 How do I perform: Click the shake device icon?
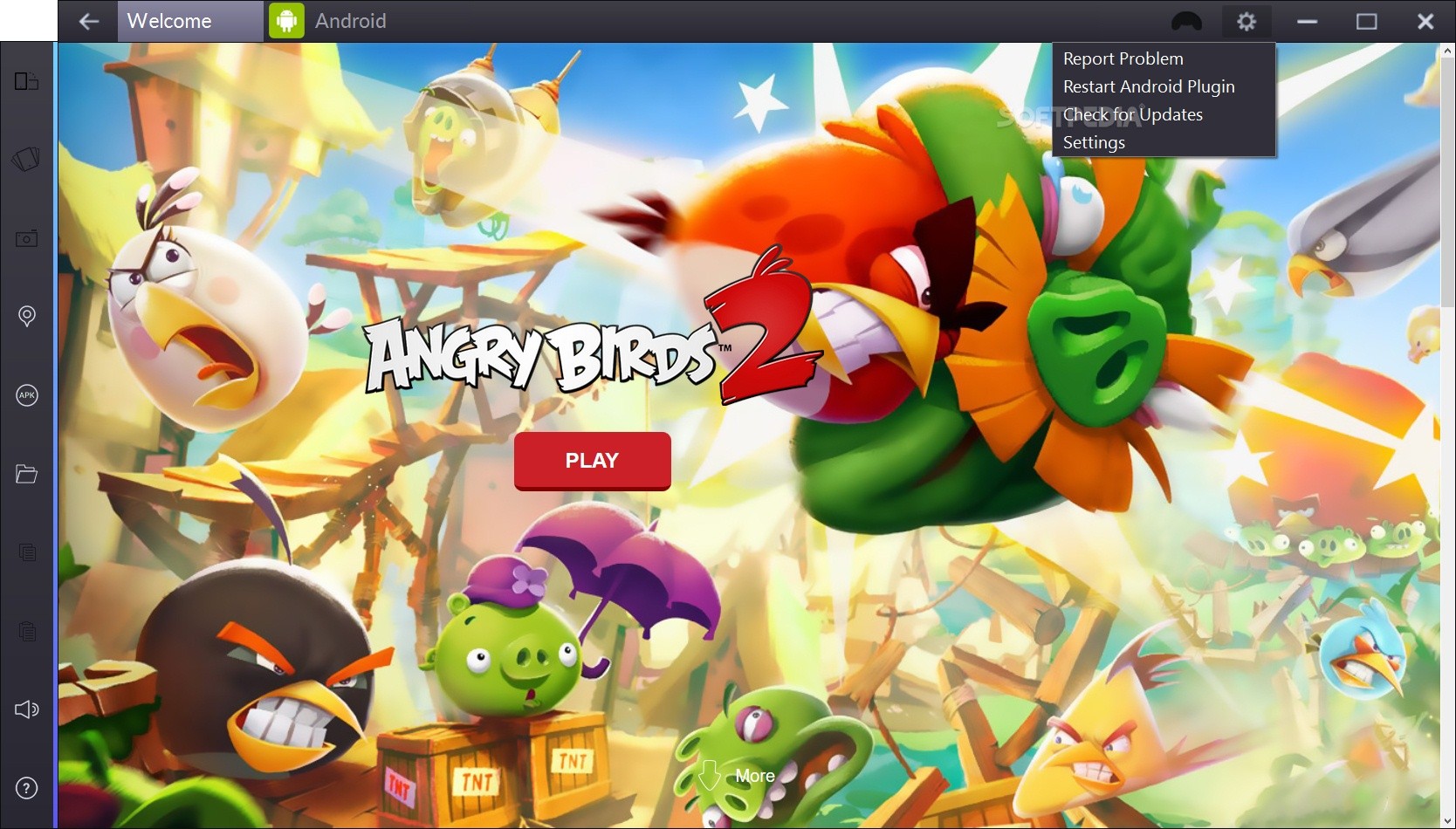click(26, 159)
